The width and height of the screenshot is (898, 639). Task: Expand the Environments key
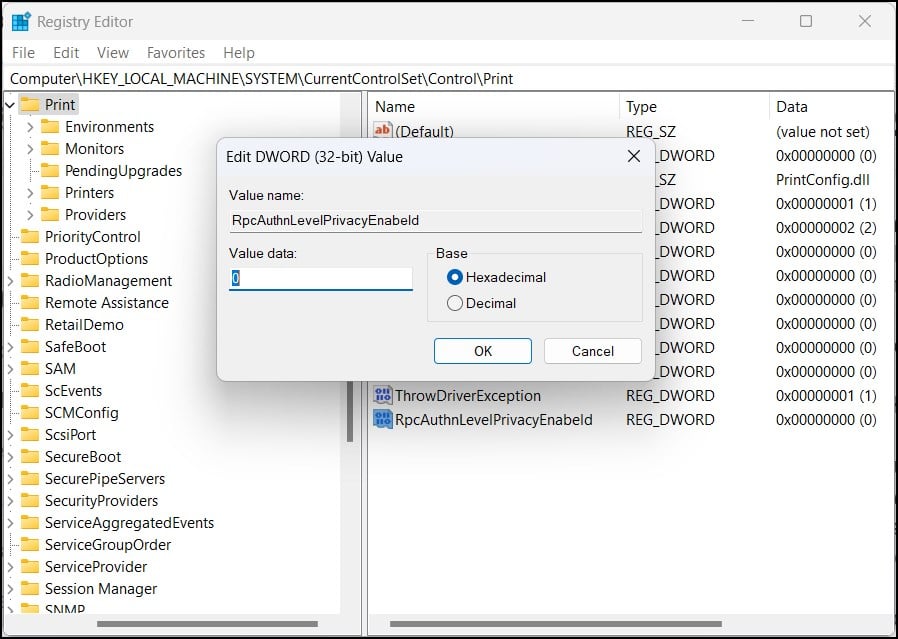tap(30, 127)
